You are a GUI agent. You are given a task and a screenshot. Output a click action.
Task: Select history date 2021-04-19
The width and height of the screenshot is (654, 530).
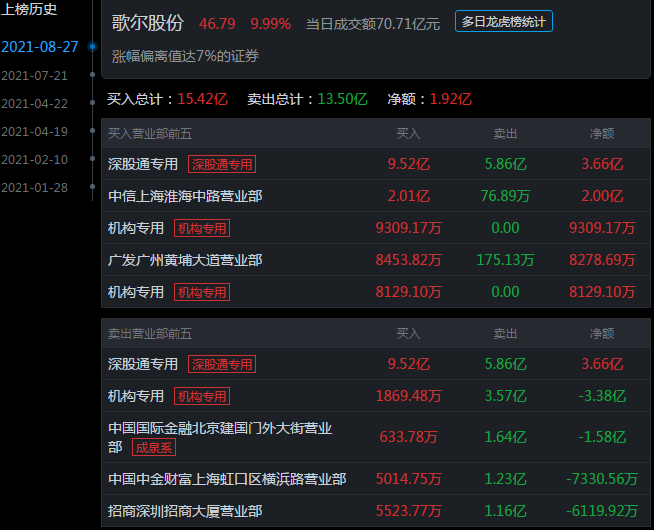coord(35,131)
